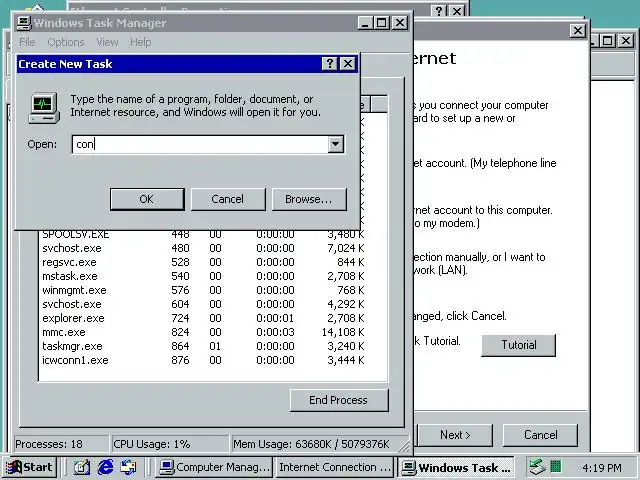Click the Mem Usage status bar entry
The height and width of the screenshot is (480, 640).
click(319, 444)
